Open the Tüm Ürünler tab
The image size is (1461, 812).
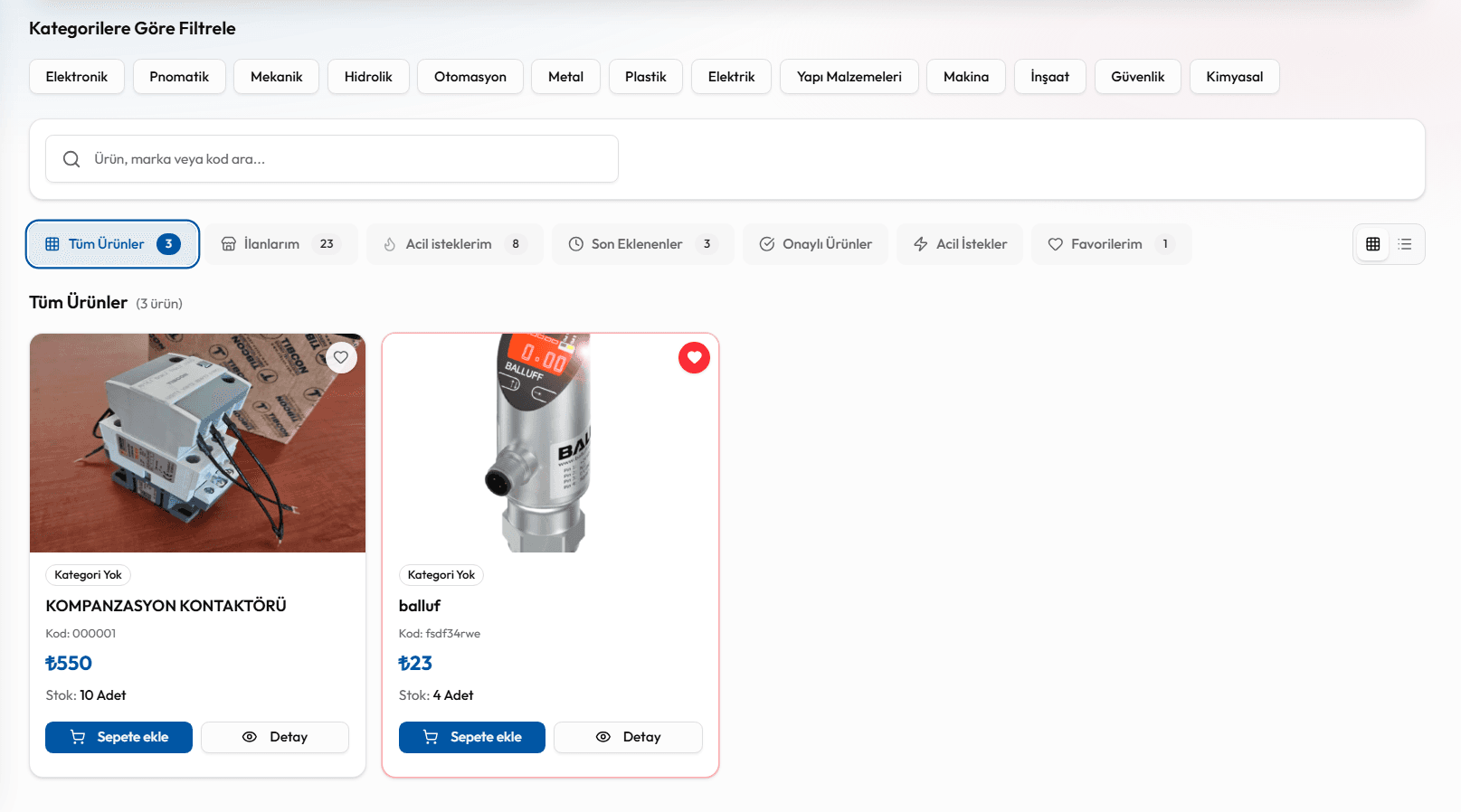(x=112, y=244)
